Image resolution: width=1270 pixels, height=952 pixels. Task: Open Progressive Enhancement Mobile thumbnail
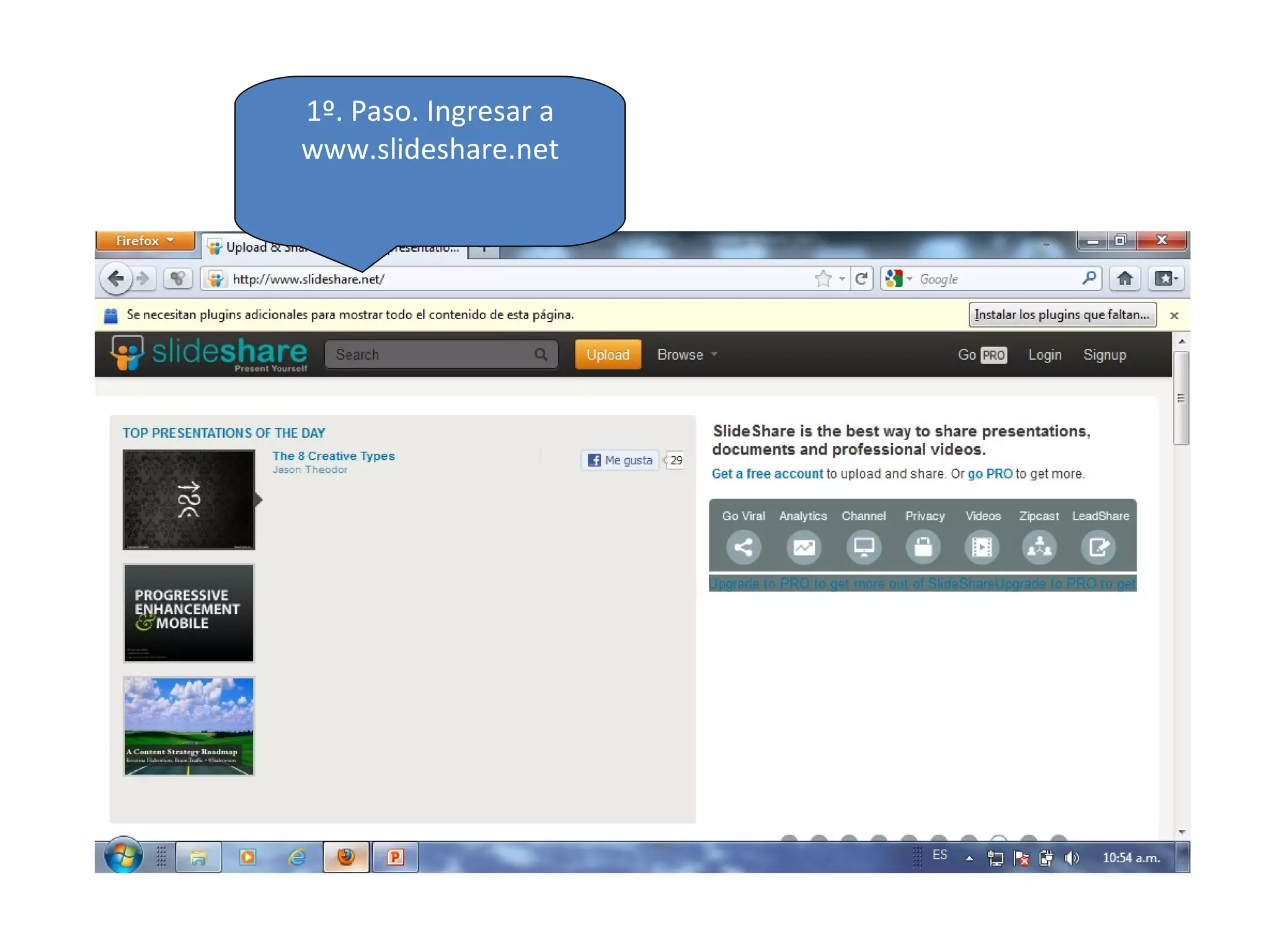click(189, 613)
